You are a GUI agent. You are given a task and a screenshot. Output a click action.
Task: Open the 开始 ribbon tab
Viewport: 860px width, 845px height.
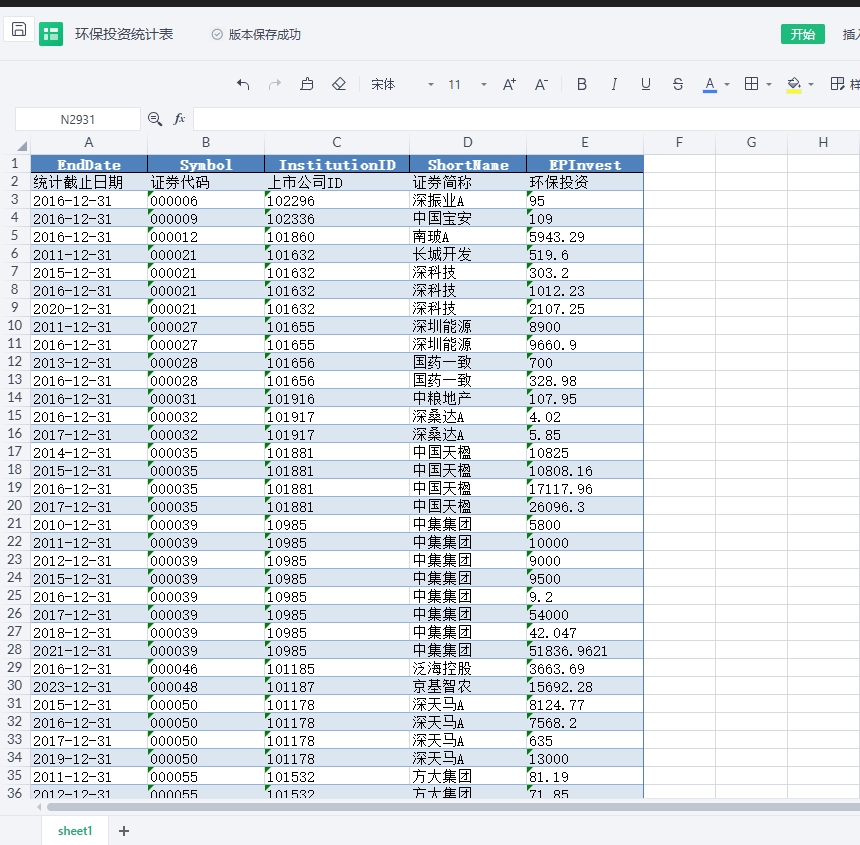tap(802, 34)
